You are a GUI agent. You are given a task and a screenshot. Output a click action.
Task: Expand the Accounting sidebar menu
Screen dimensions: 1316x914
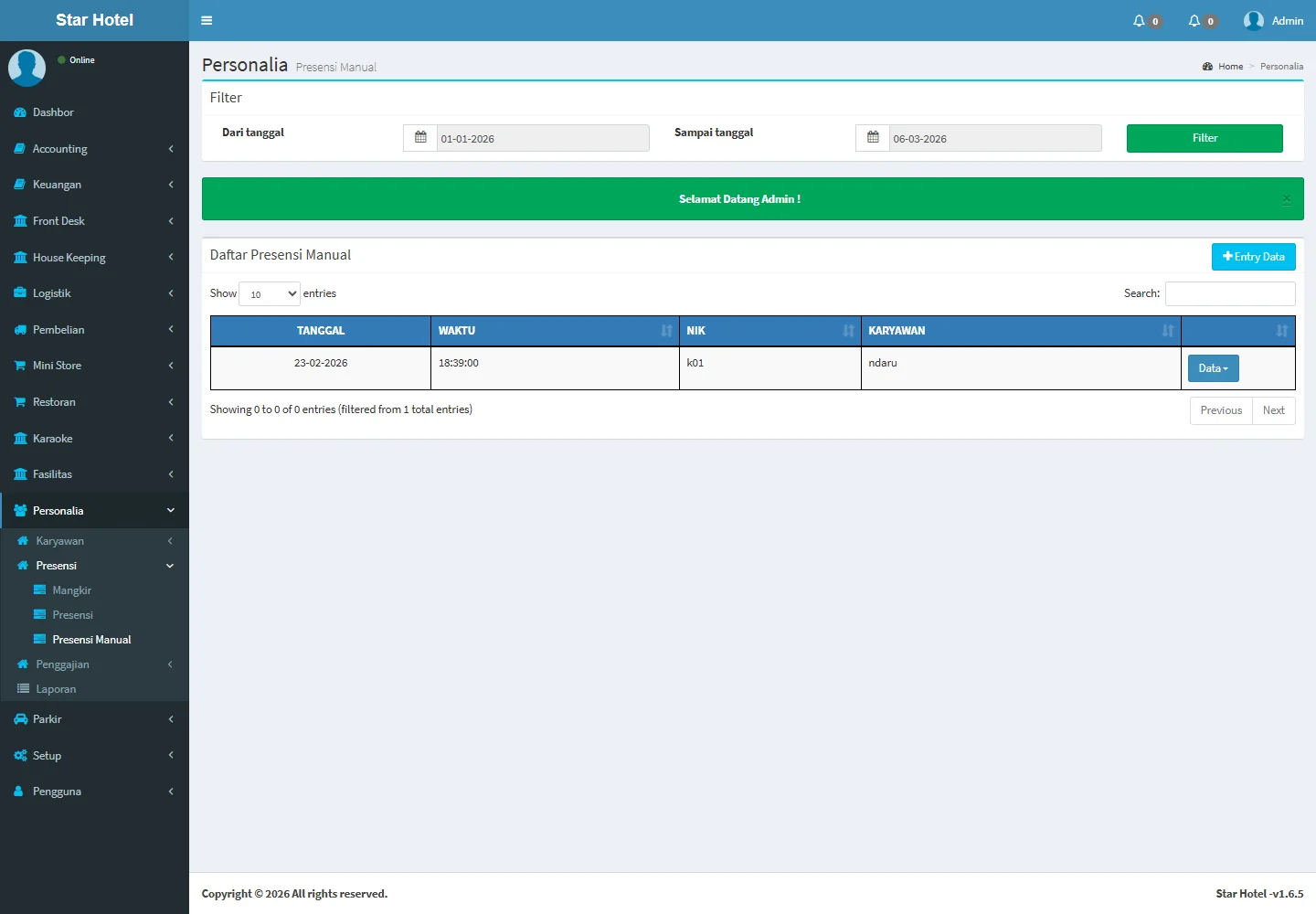pos(94,149)
